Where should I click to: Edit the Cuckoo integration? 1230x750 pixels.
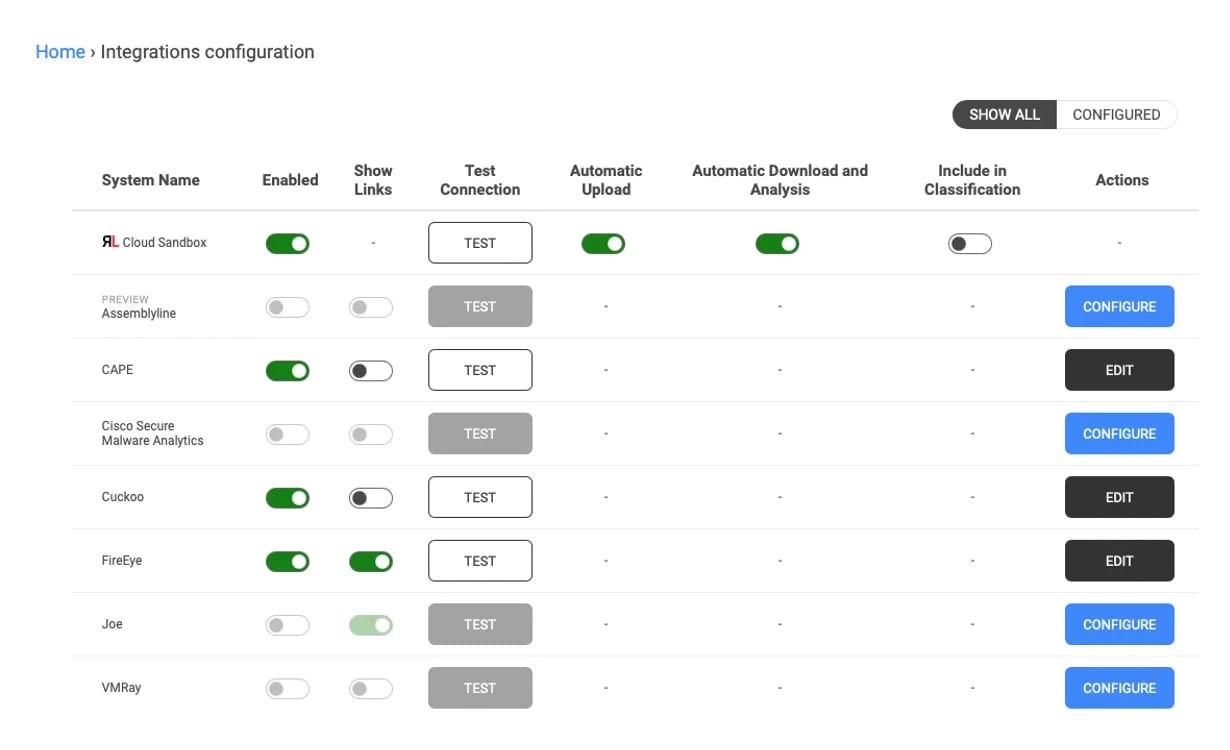tap(1119, 497)
